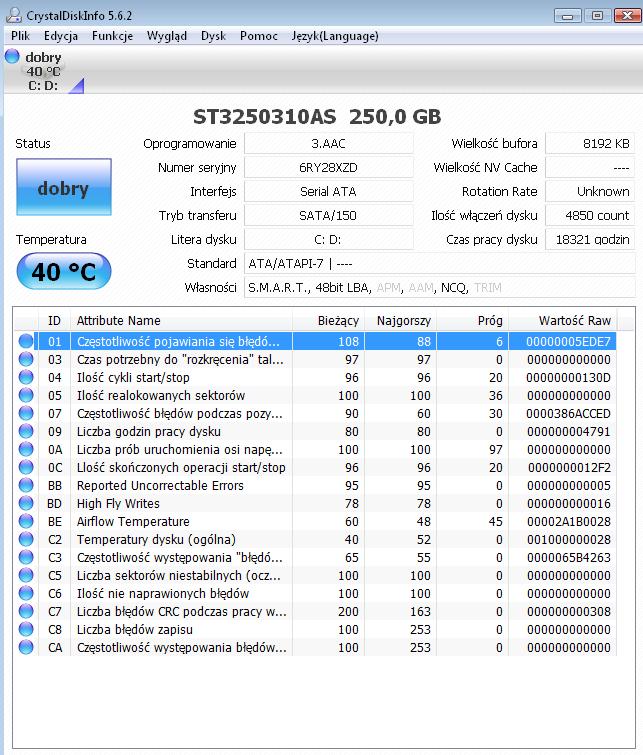Click the status orb for attribute 0A
The width and height of the screenshot is (643, 755).
[26, 449]
